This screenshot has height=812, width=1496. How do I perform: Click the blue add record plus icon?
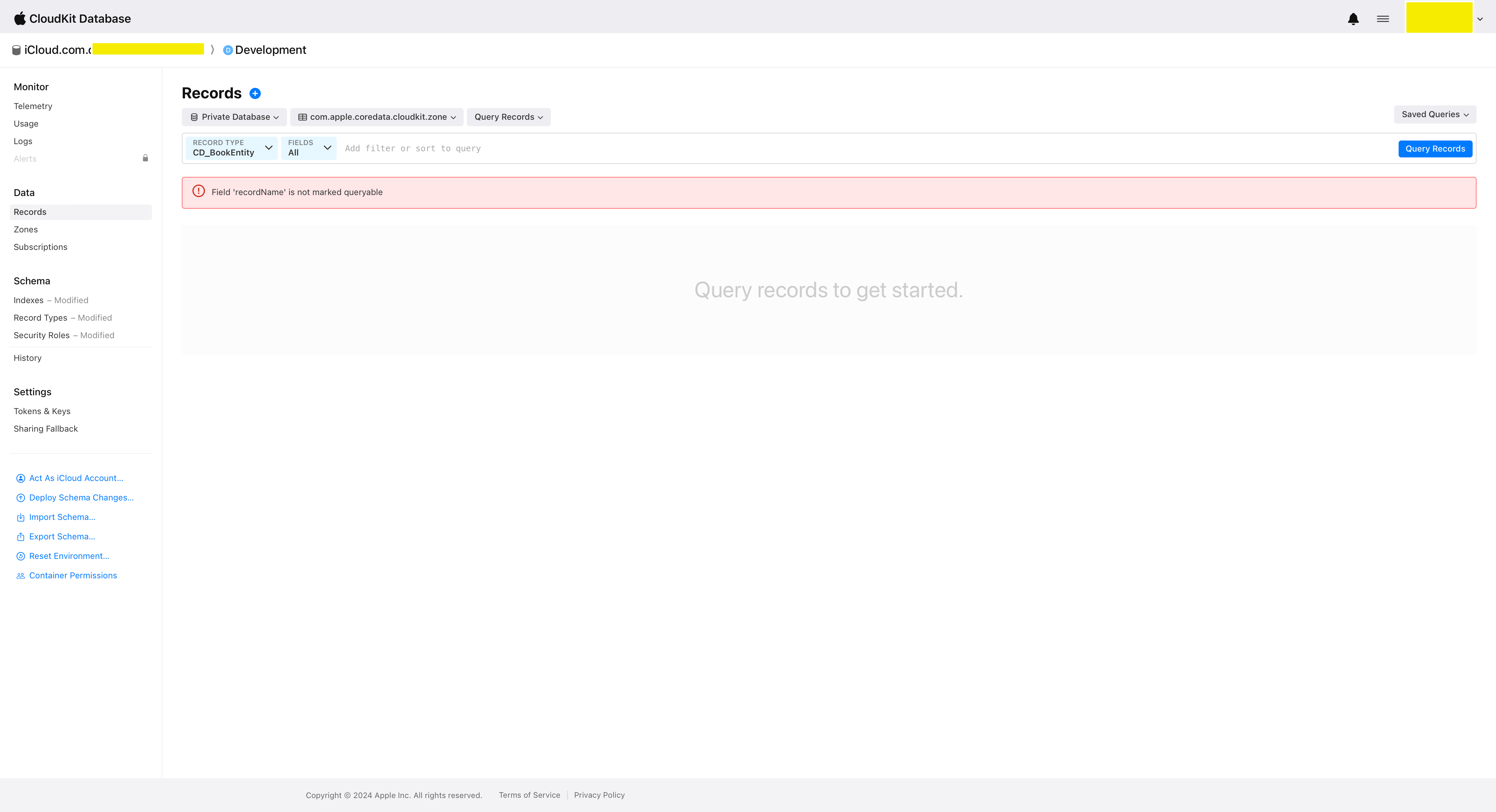[x=255, y=93]
